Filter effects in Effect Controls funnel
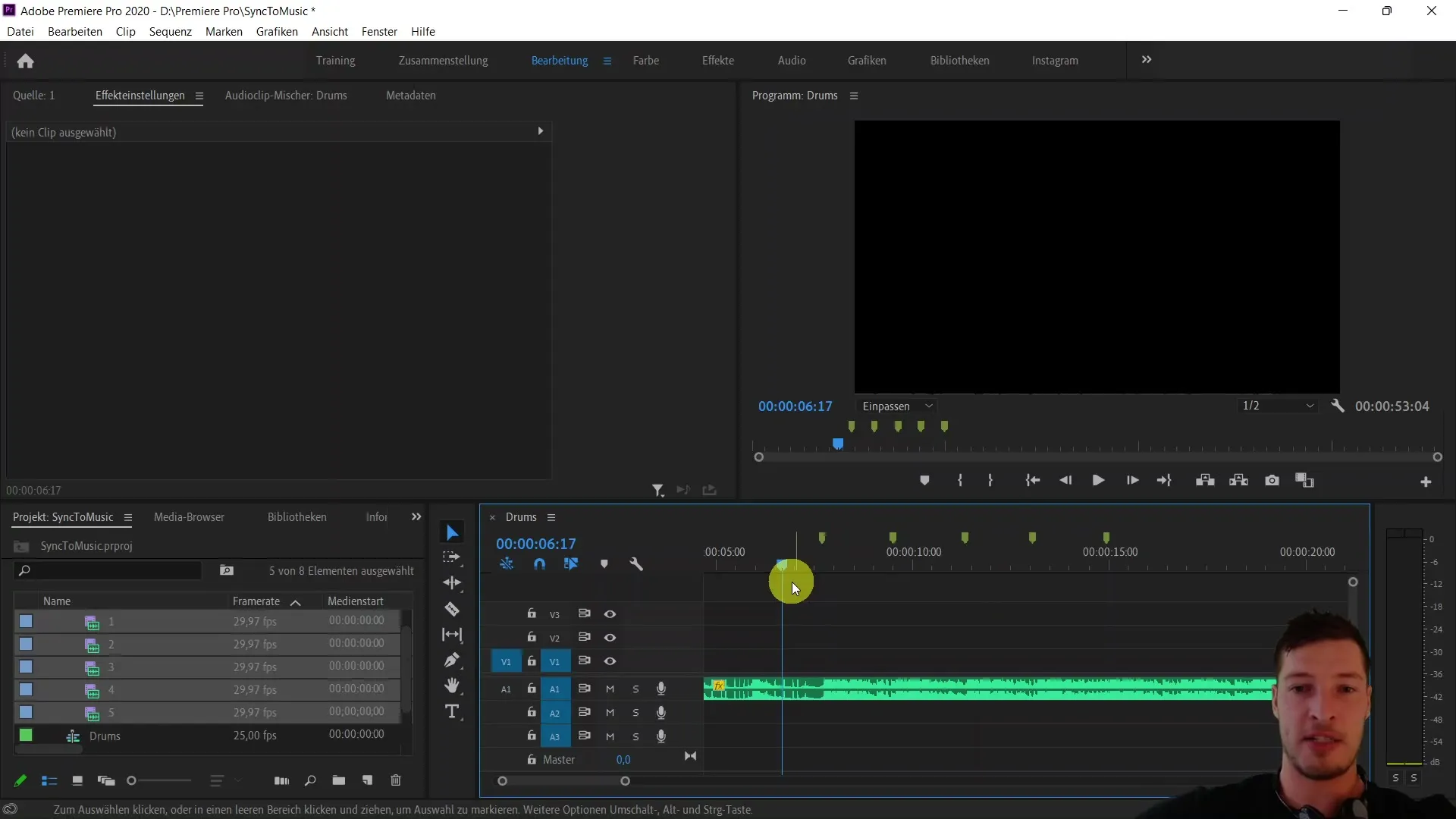This screenshot has width=1456, height=819. tap(657, 491)
